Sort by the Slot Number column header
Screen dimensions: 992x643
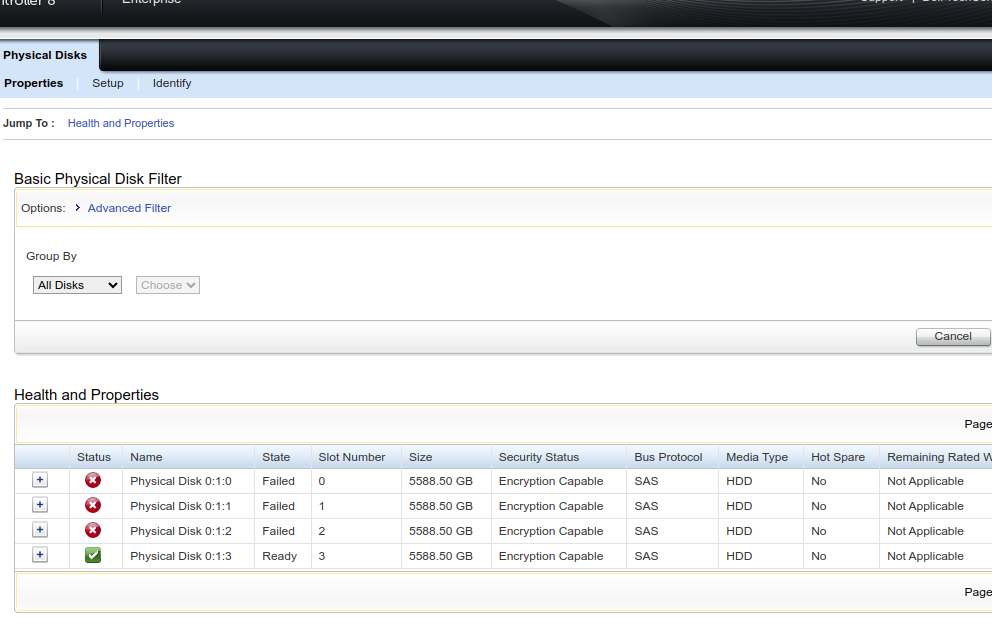tap(352, 457)
